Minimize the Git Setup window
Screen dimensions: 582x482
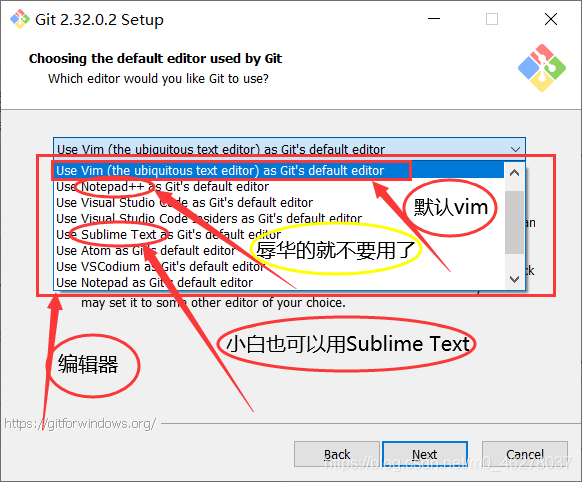(434, 19)
